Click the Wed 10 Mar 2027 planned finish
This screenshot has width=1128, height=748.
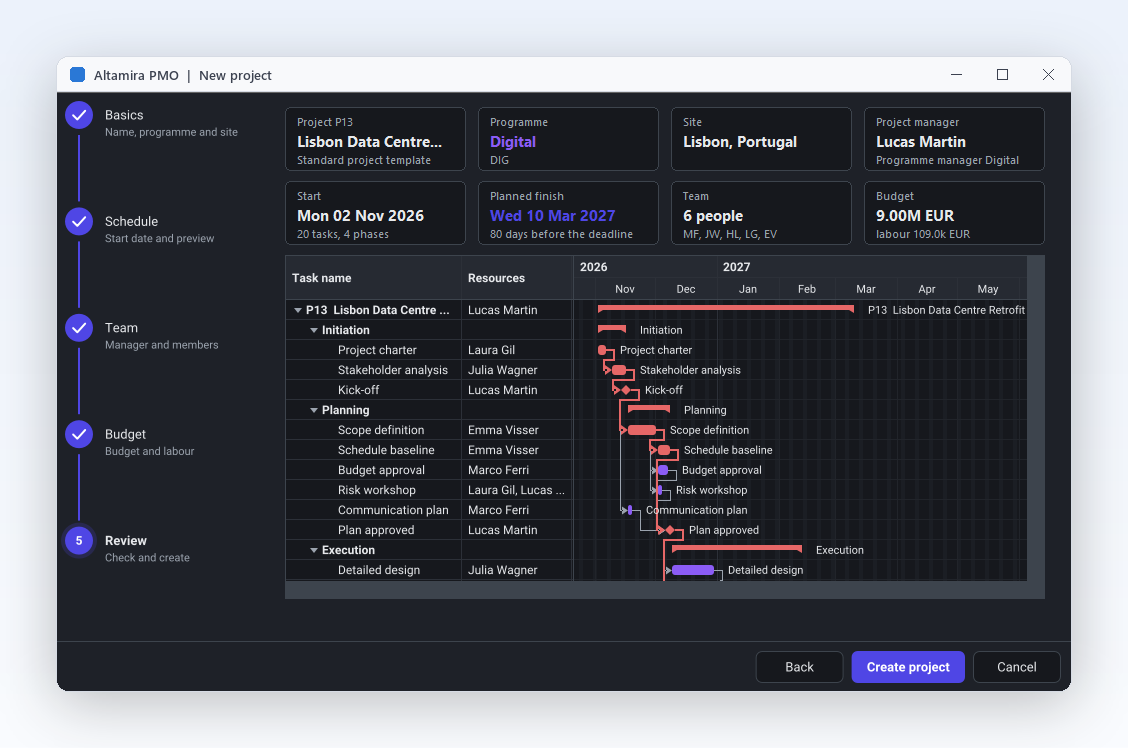tap(552, 216)
